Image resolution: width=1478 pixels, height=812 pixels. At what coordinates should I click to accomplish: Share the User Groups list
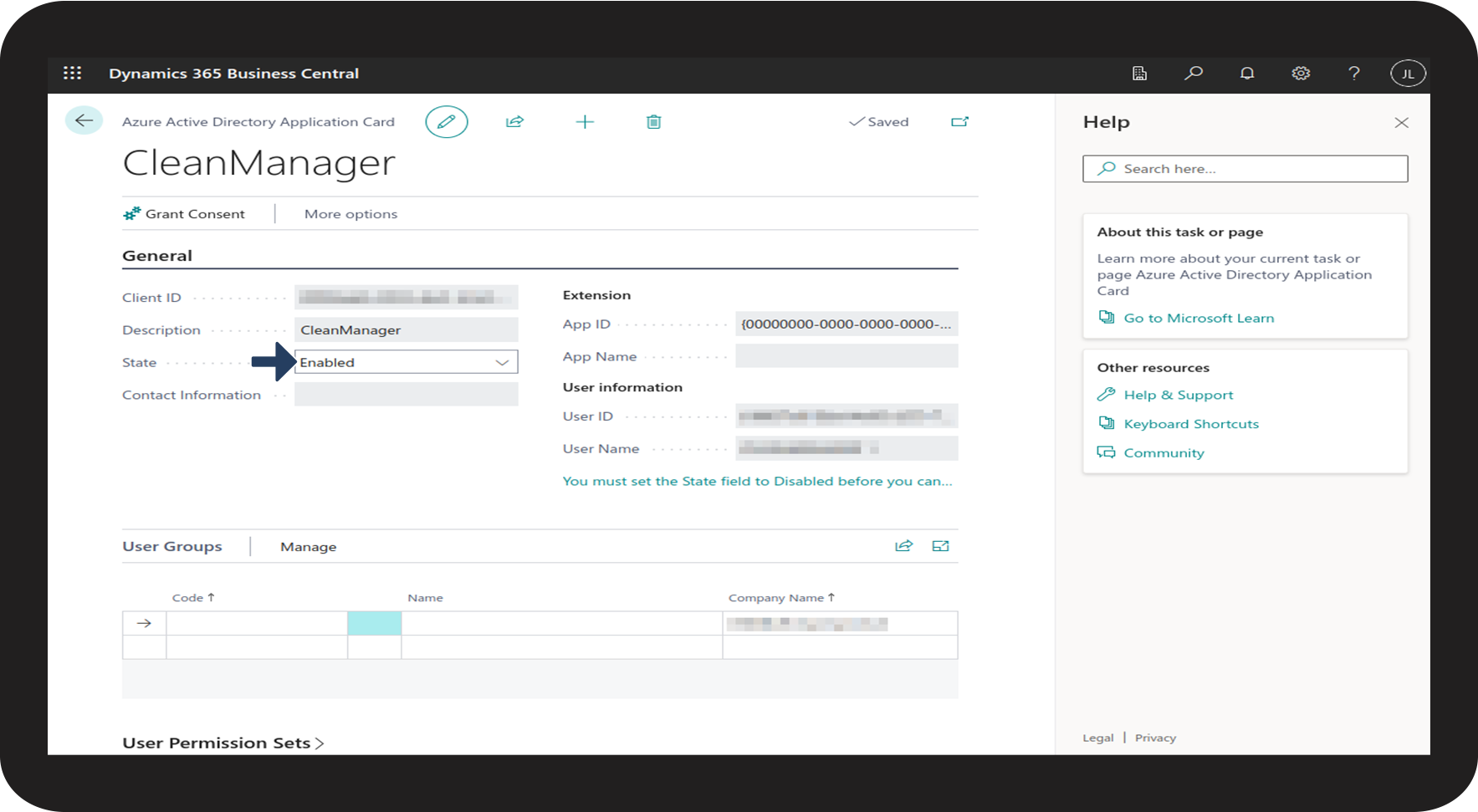[x=903, y=546]
